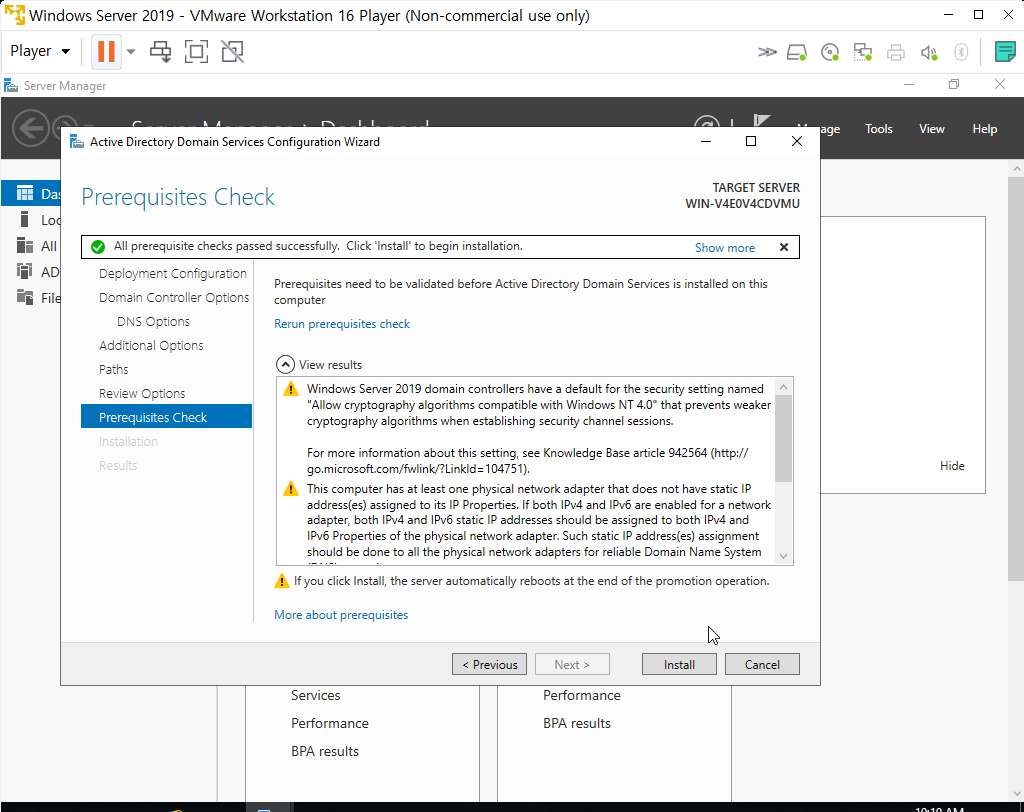Go to Deployment Configuration step
This screenshot has height=812, width=1024.
click(172, 273)
